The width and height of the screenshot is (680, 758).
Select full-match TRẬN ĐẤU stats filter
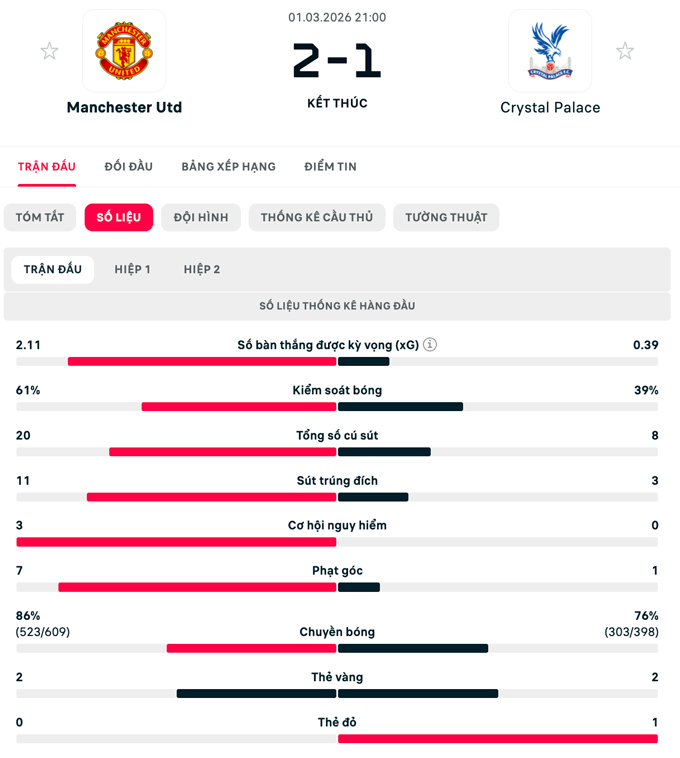click(53, 270)
